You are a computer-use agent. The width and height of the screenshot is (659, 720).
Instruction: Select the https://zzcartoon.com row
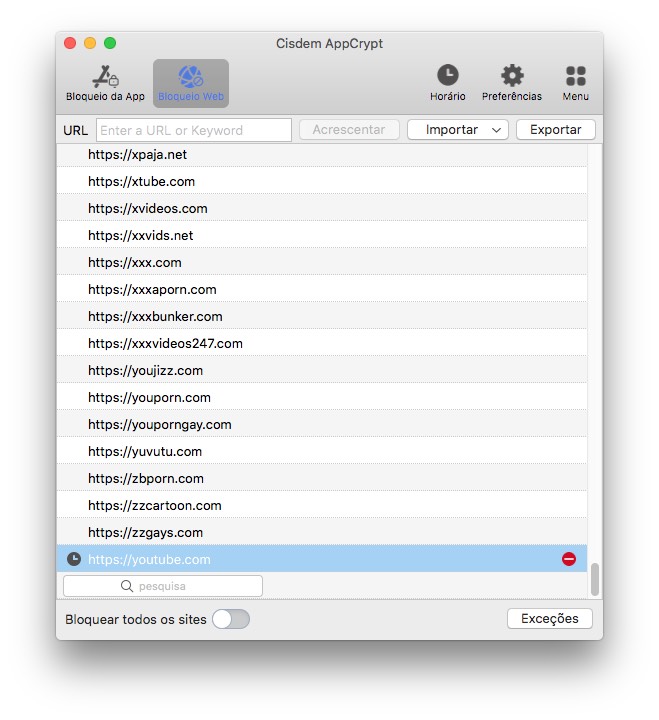pyautogui.click(x=321, y=506)
